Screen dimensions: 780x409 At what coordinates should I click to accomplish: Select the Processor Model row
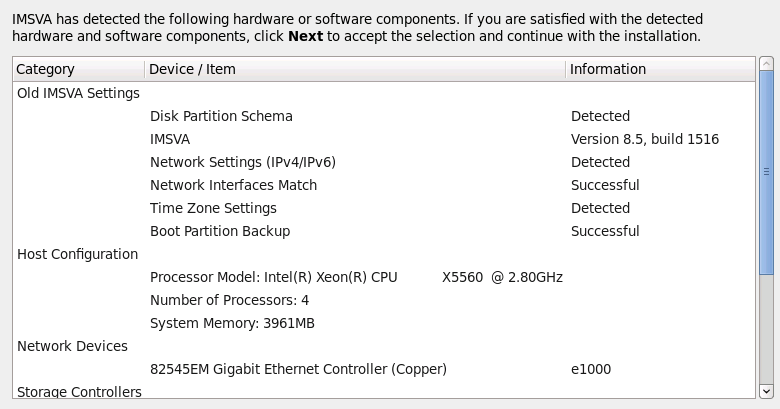356,277
